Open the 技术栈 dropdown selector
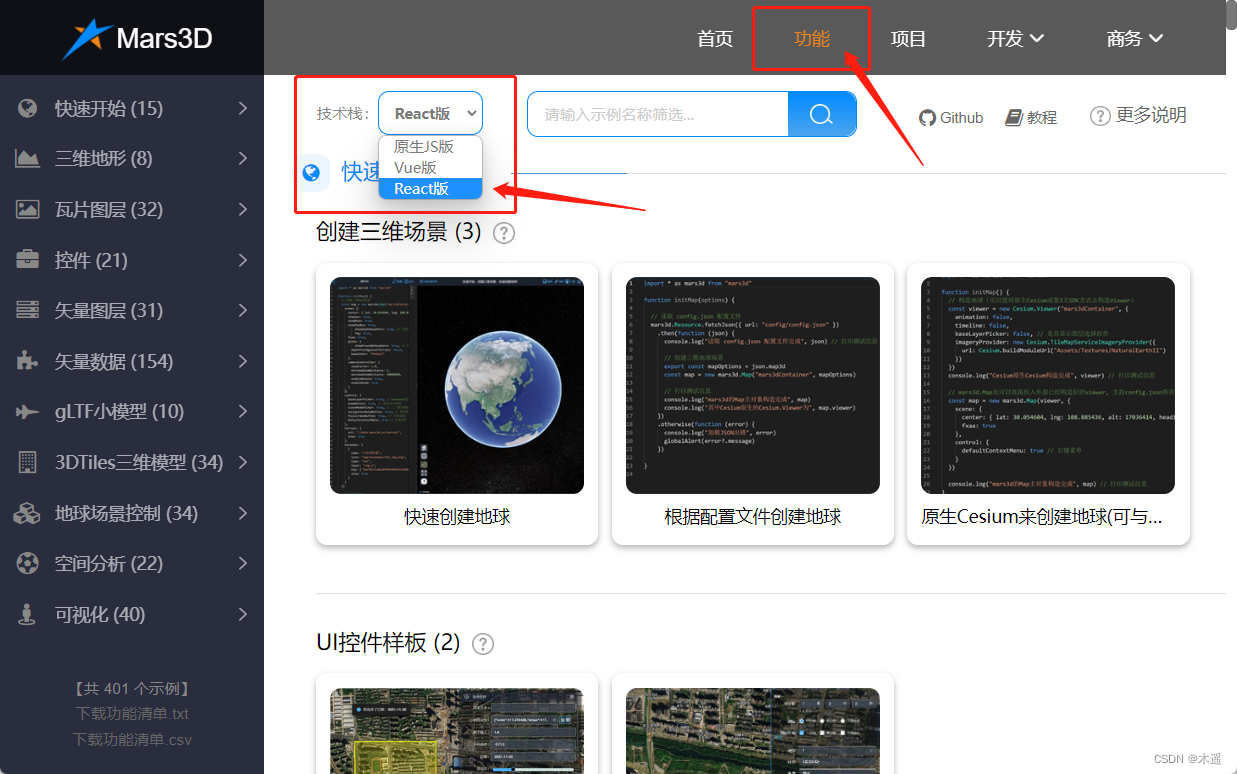 (x=430, y=113)
